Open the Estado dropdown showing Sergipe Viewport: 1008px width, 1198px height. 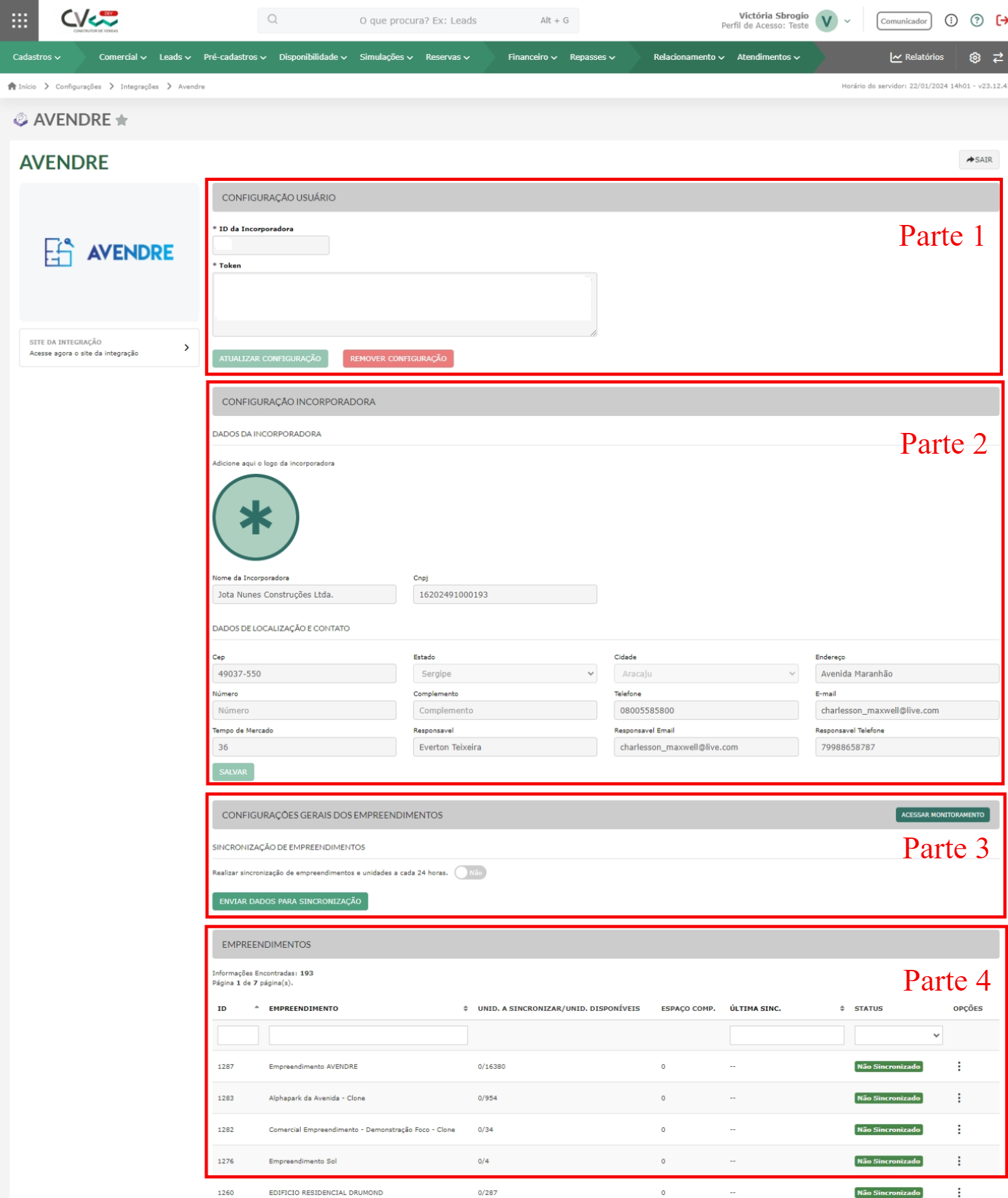point(505,674)
